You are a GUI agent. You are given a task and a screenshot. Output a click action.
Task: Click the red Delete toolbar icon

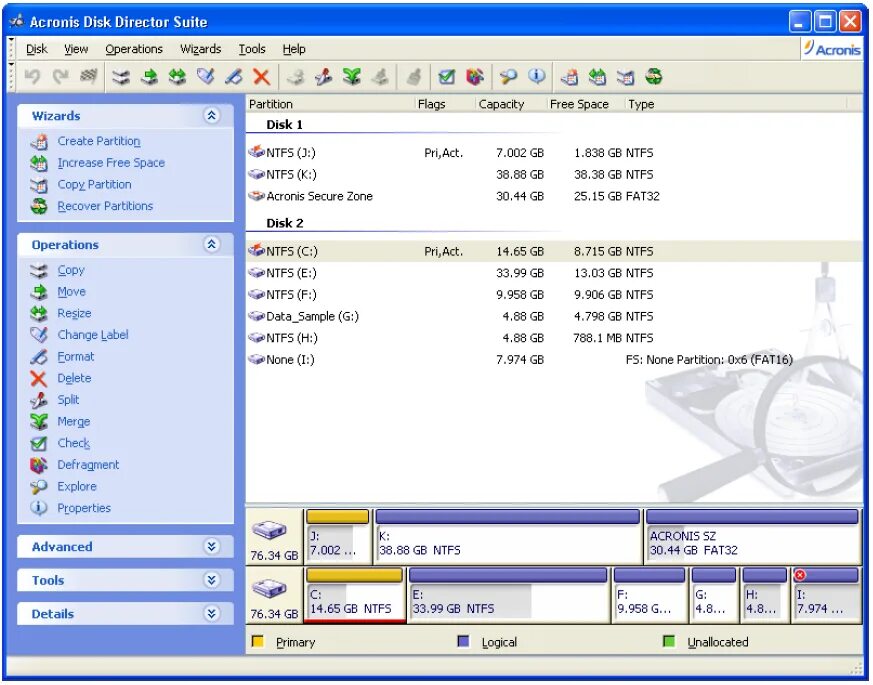(261, 77)
